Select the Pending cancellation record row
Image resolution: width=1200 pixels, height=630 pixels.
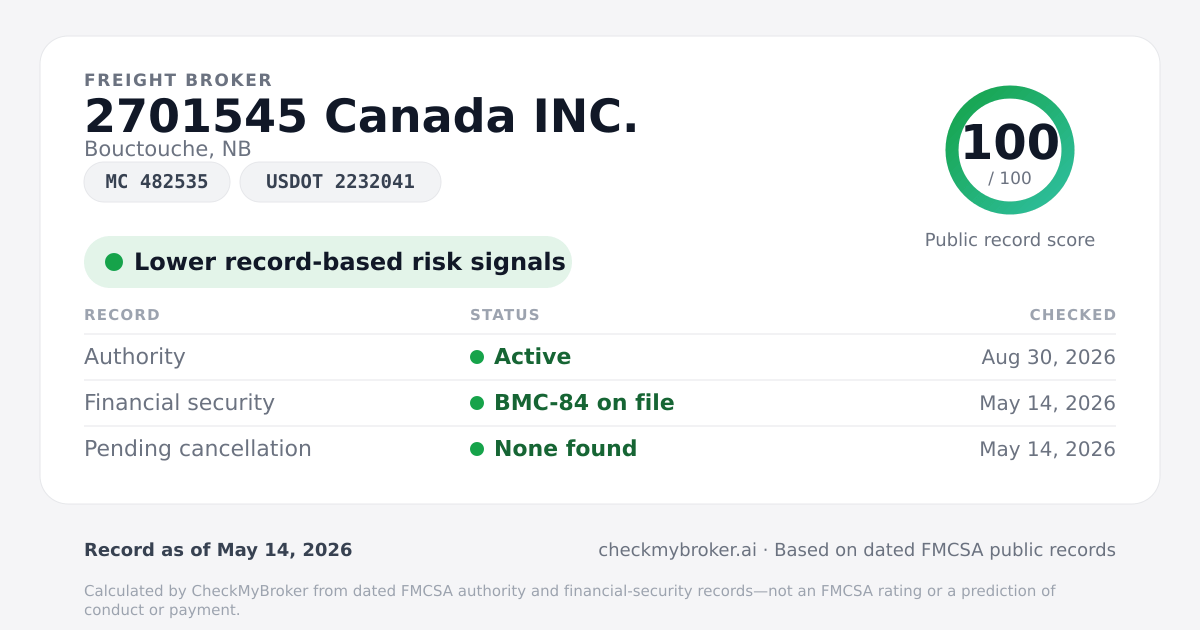(x=600, y=449)
